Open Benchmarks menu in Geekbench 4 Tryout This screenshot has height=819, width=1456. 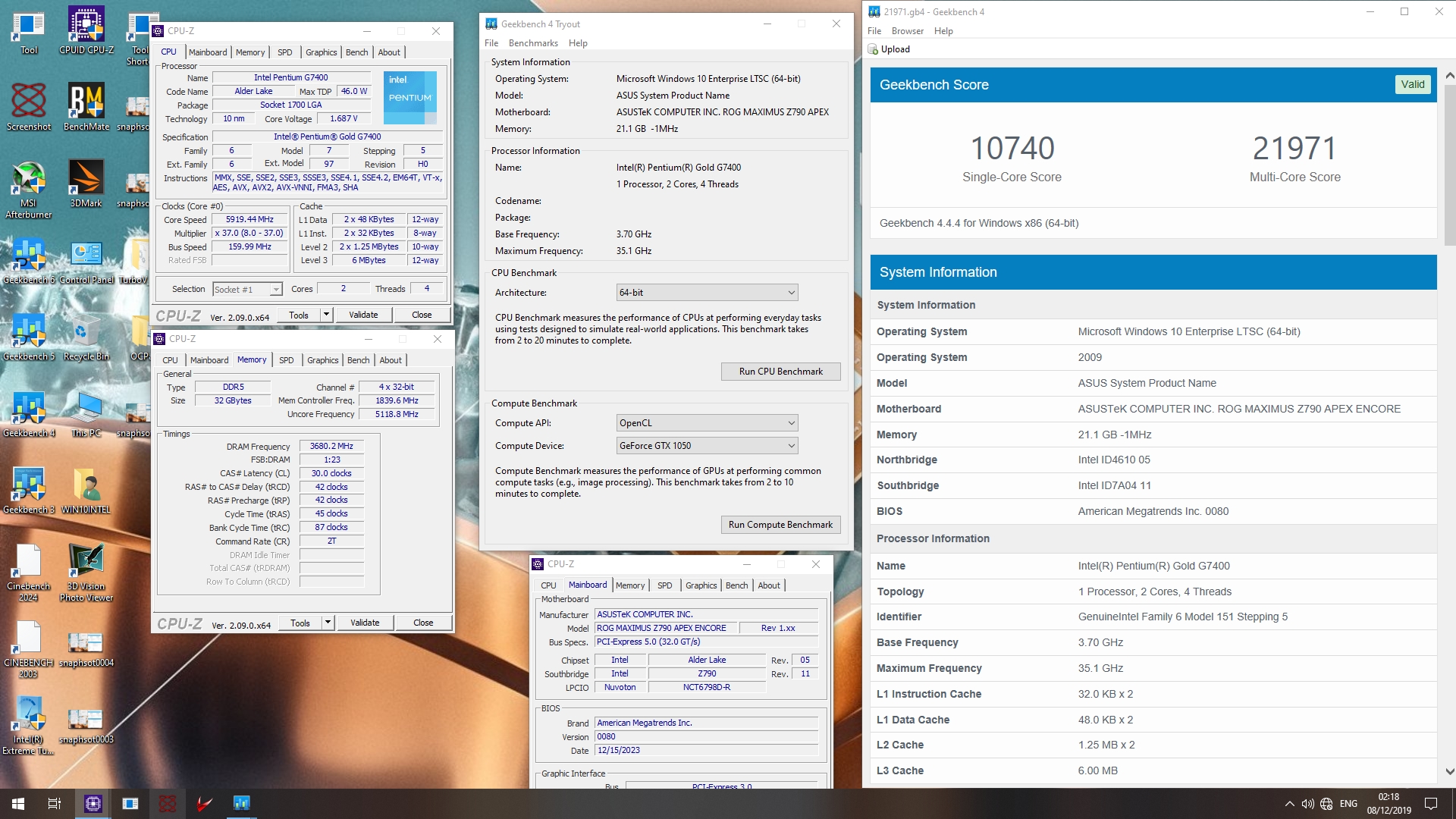(533, 43)
